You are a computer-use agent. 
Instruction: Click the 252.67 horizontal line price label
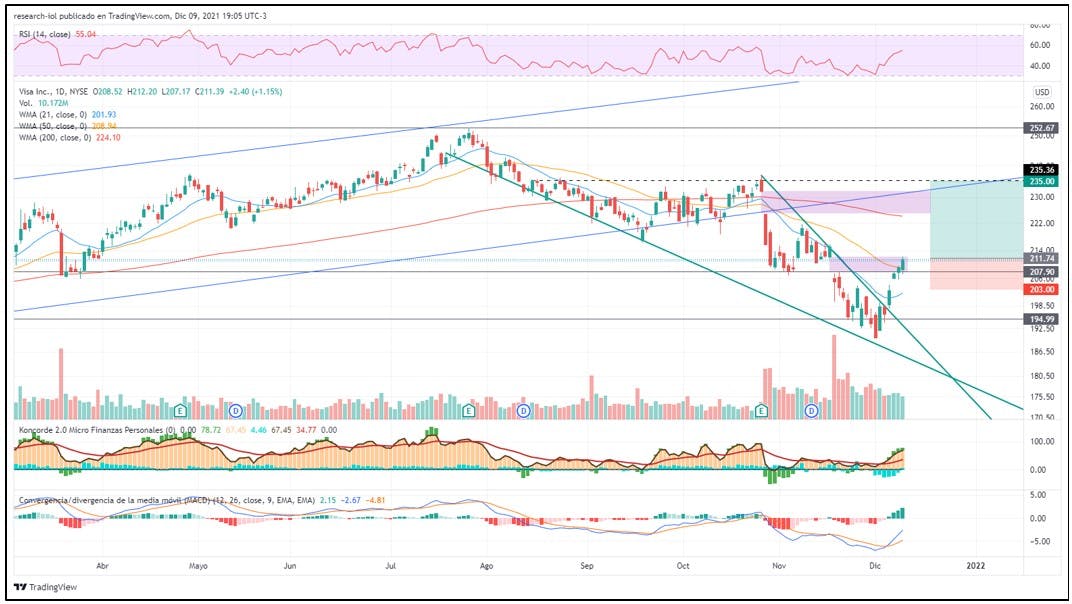click(1042, 128)
